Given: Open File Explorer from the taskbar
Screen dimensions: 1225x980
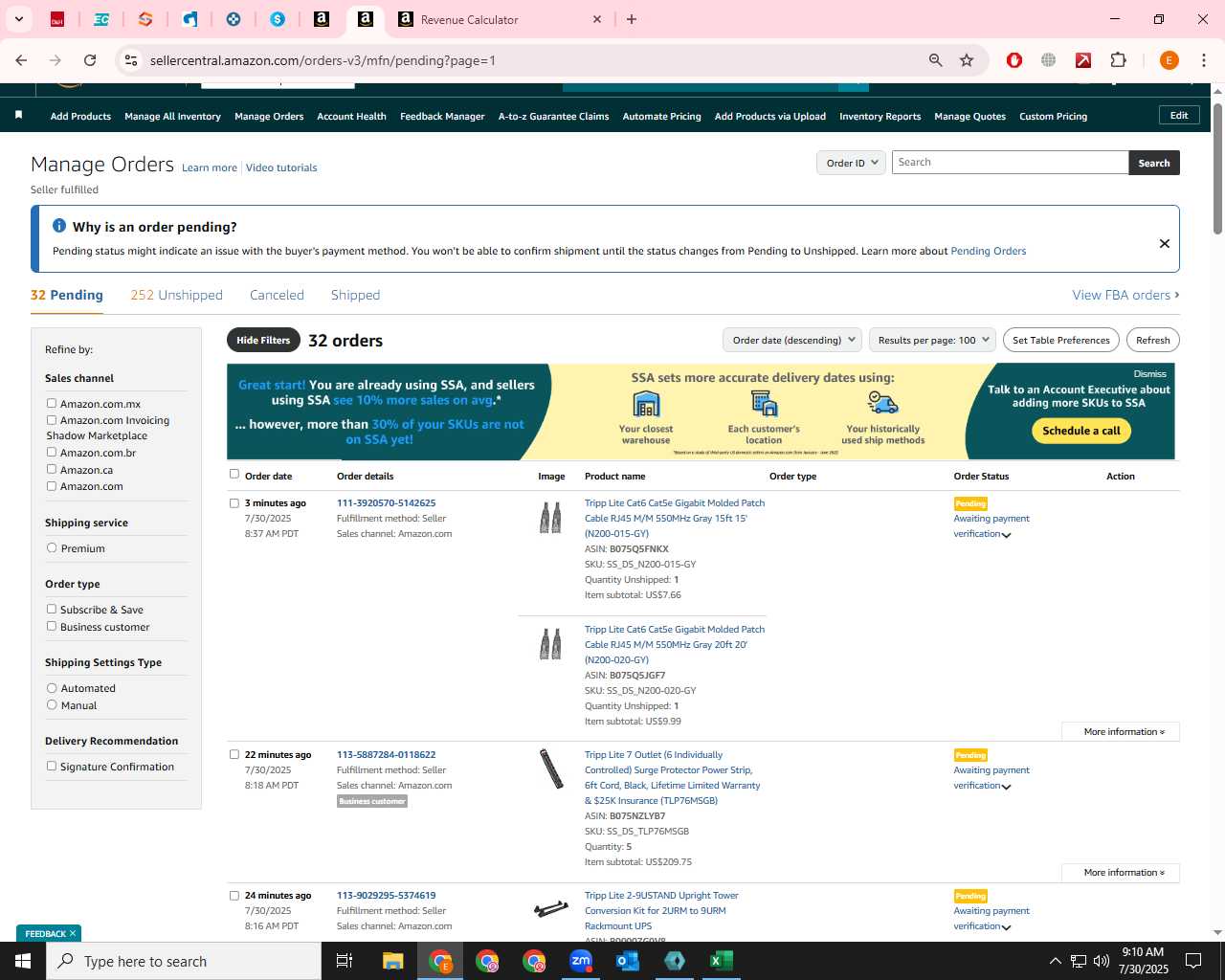Looking at the screenshot, I should (x=393, y=961).
